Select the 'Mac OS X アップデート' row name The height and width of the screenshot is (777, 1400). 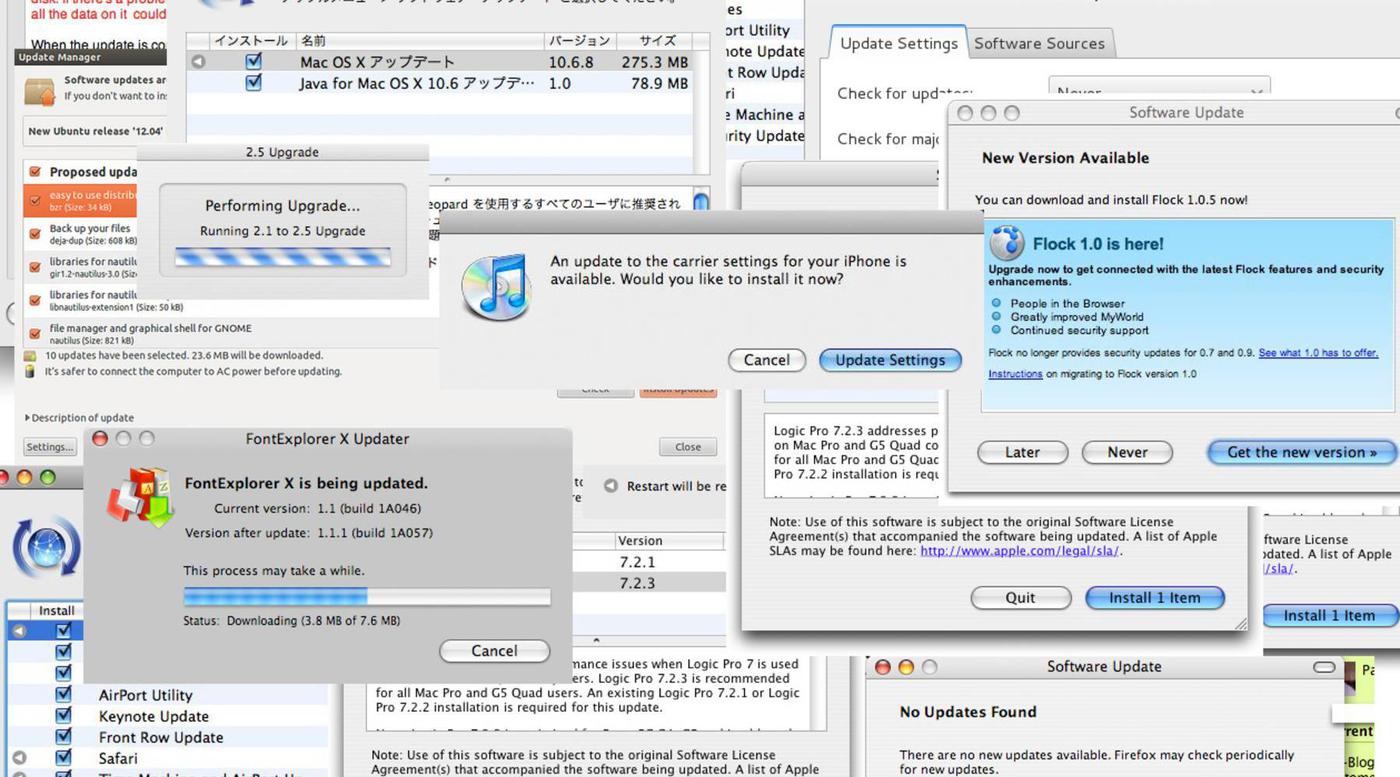click(377, 62)
